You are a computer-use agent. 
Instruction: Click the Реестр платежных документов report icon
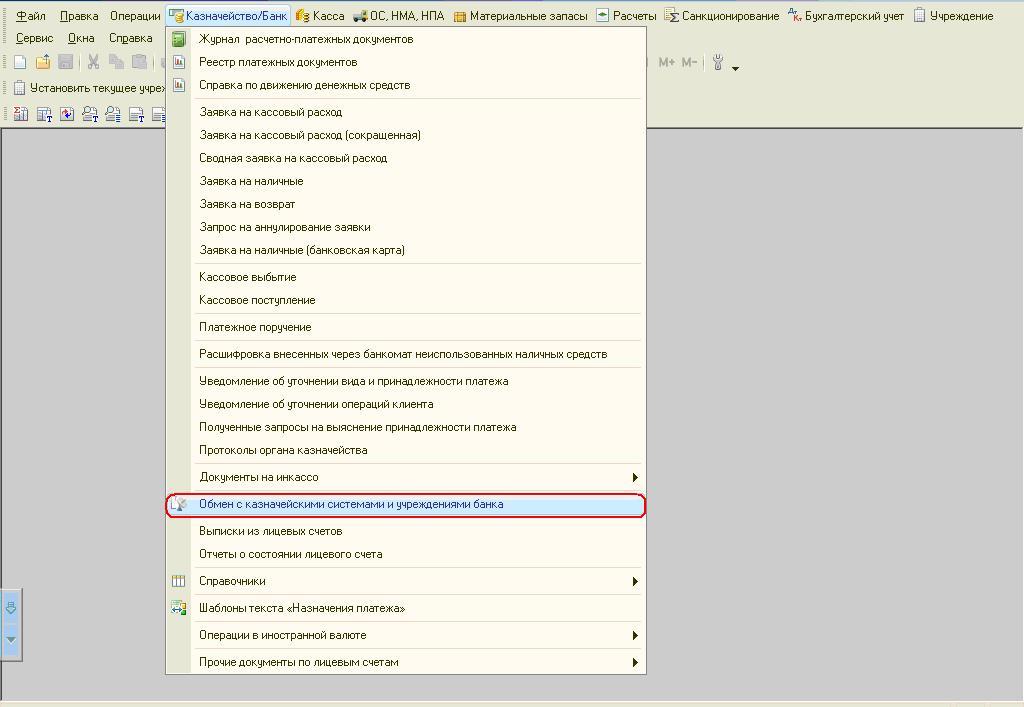[x=179, y=62]
